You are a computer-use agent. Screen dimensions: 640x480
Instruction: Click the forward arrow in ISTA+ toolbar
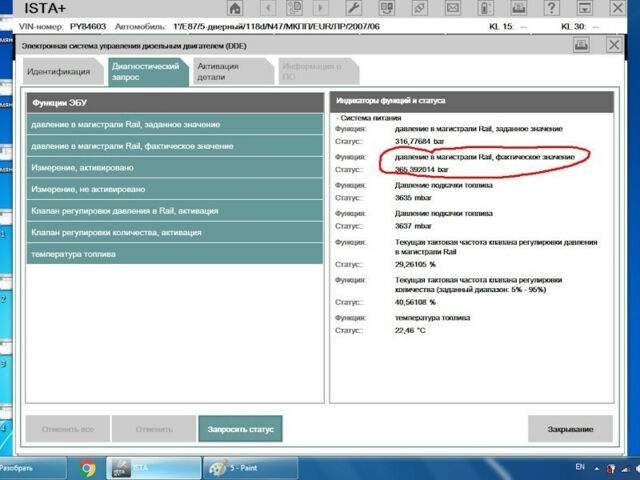320,8
